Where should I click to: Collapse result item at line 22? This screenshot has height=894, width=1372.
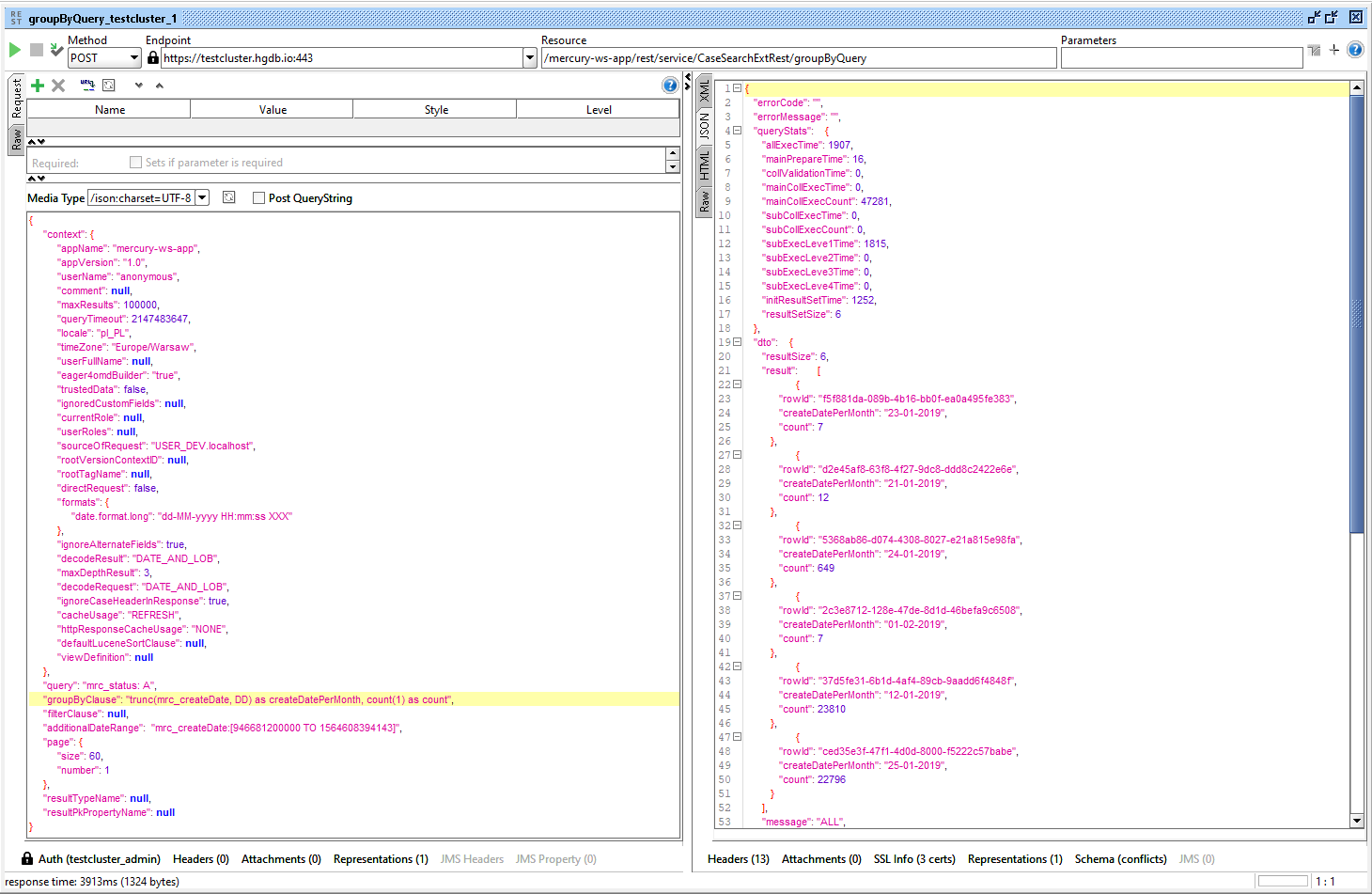tap(737, 384)
